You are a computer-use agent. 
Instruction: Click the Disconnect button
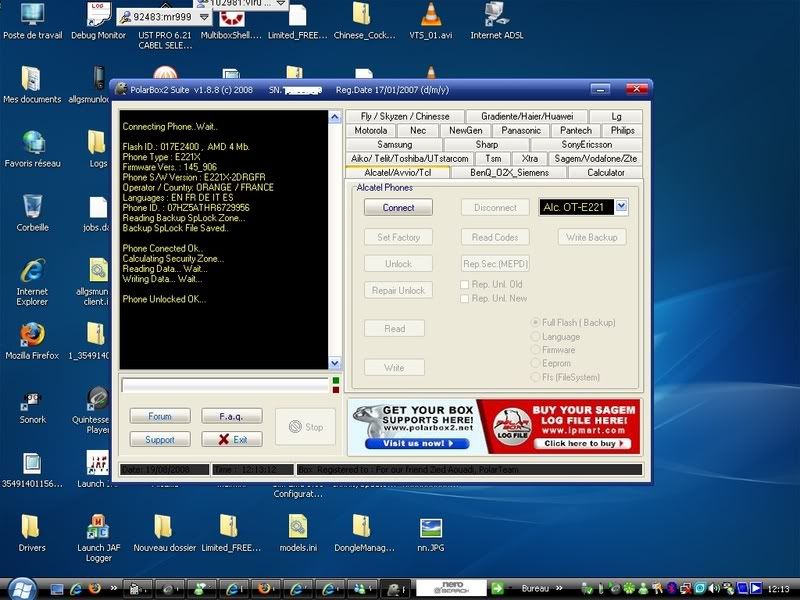[x=495, y=208]
